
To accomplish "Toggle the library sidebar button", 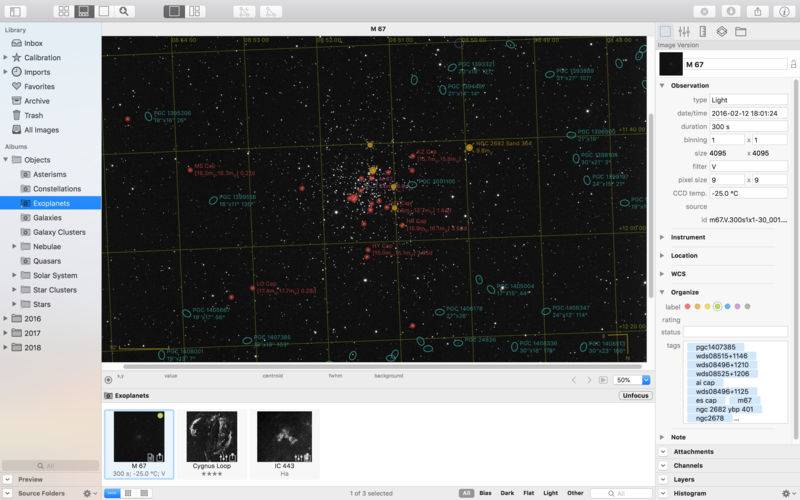I will point(16,11).
